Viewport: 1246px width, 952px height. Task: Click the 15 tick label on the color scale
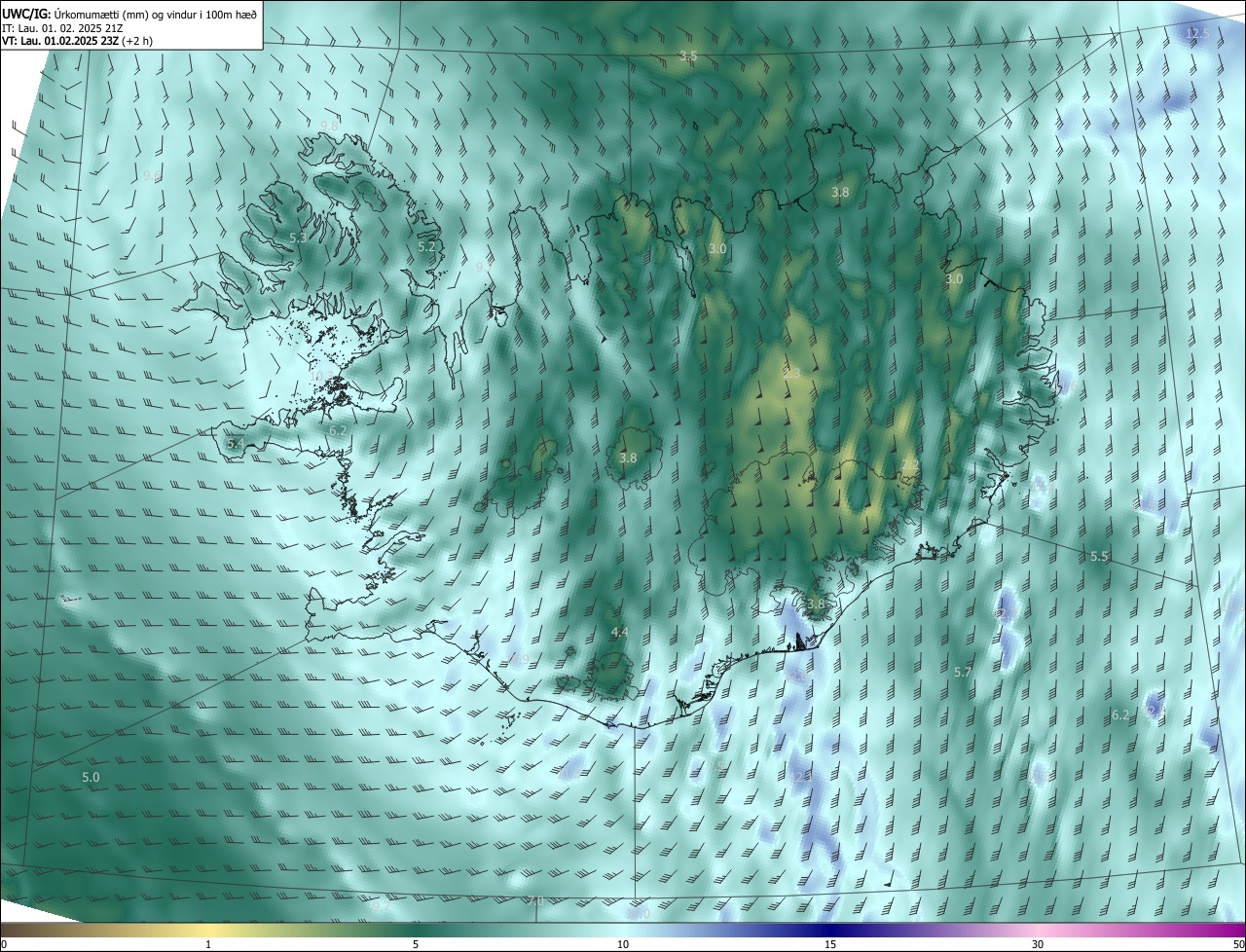tap(830, 944)
